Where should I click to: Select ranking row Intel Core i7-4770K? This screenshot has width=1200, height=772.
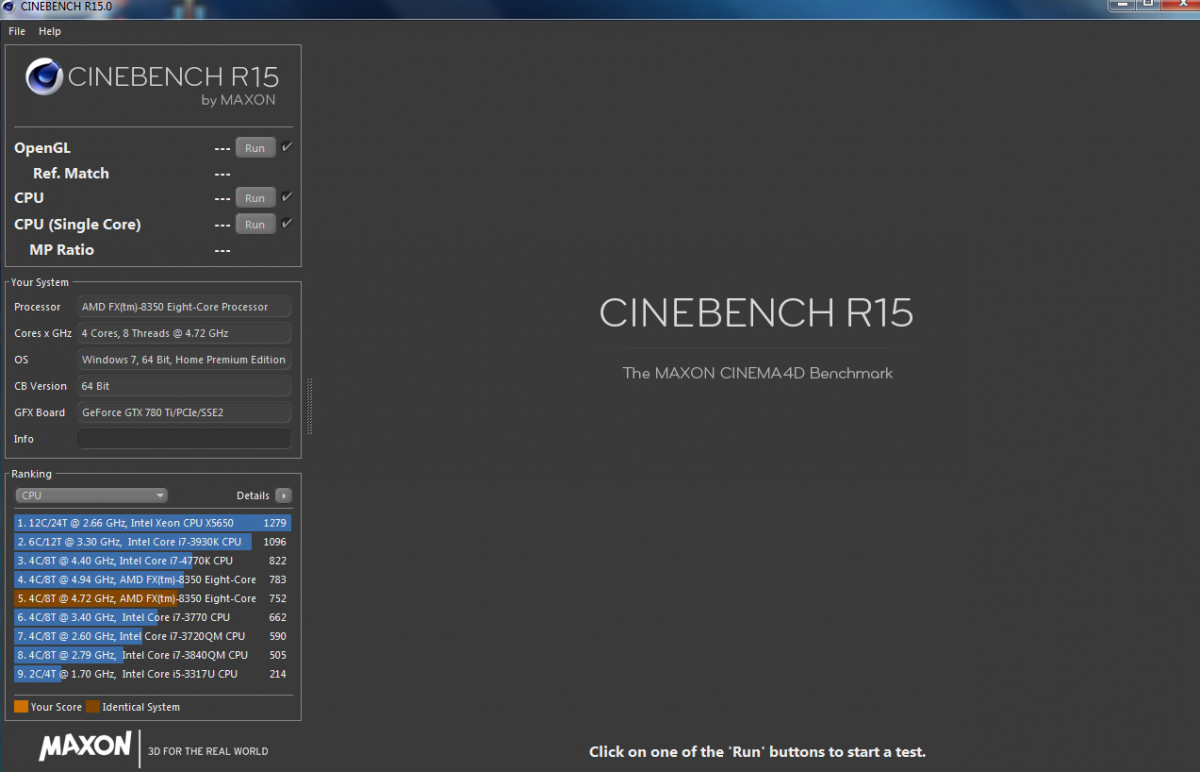coord(153,561)
